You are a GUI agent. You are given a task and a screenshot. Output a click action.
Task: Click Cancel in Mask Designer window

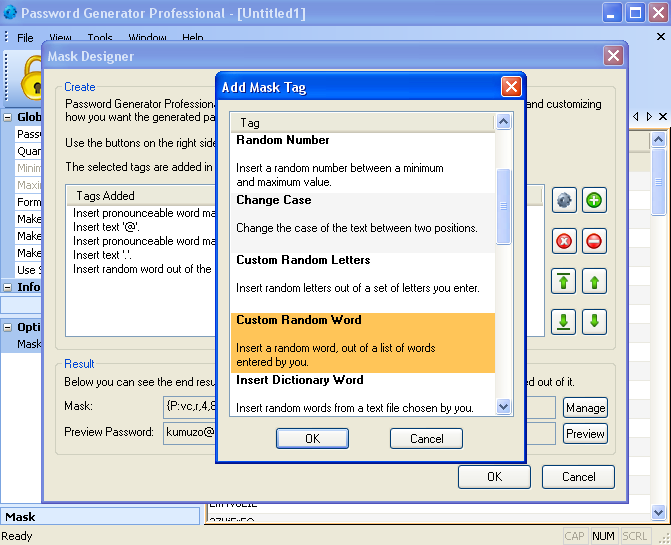tap(578, 477)
